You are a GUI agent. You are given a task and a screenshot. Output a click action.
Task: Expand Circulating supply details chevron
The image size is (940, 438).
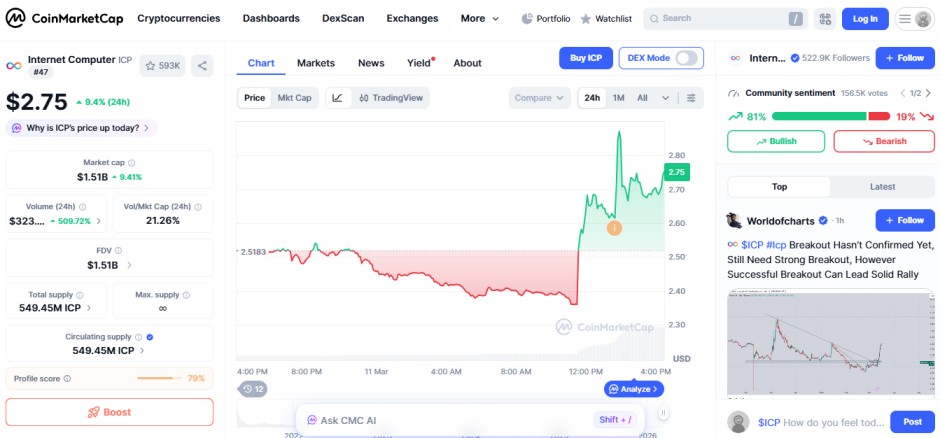142,351
